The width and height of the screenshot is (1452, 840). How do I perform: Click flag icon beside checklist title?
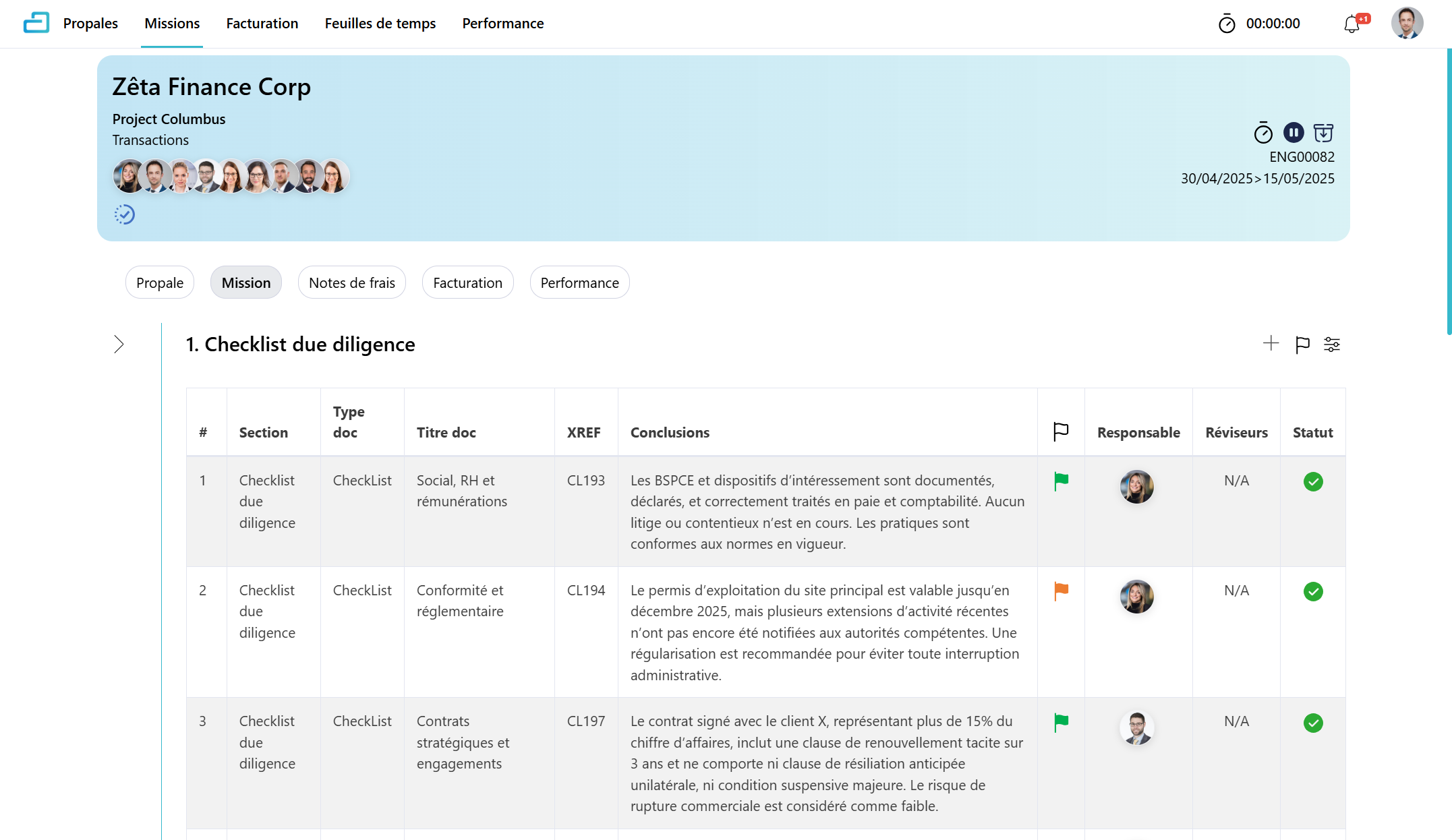pyautogui.click(x=1302, y=344)
